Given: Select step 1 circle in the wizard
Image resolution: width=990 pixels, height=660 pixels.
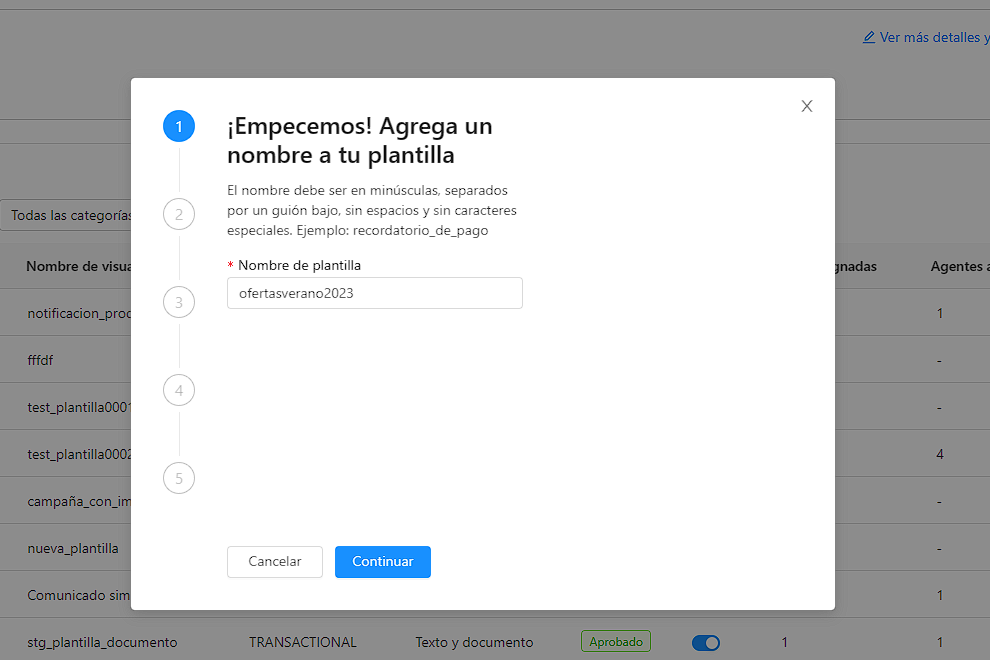Looking at the screenshot, I should (x=179, y=126).
